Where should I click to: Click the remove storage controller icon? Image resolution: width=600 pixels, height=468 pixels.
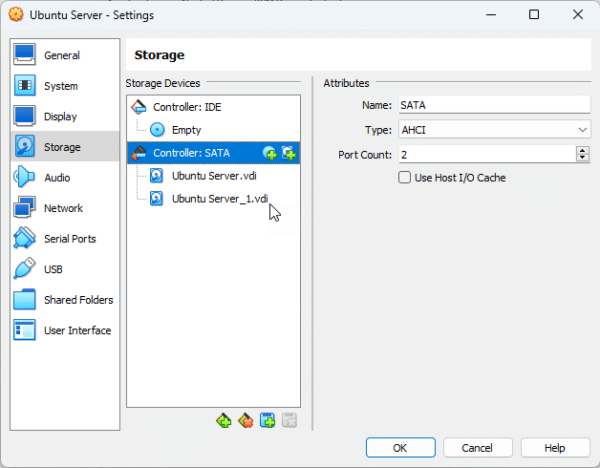245,420
